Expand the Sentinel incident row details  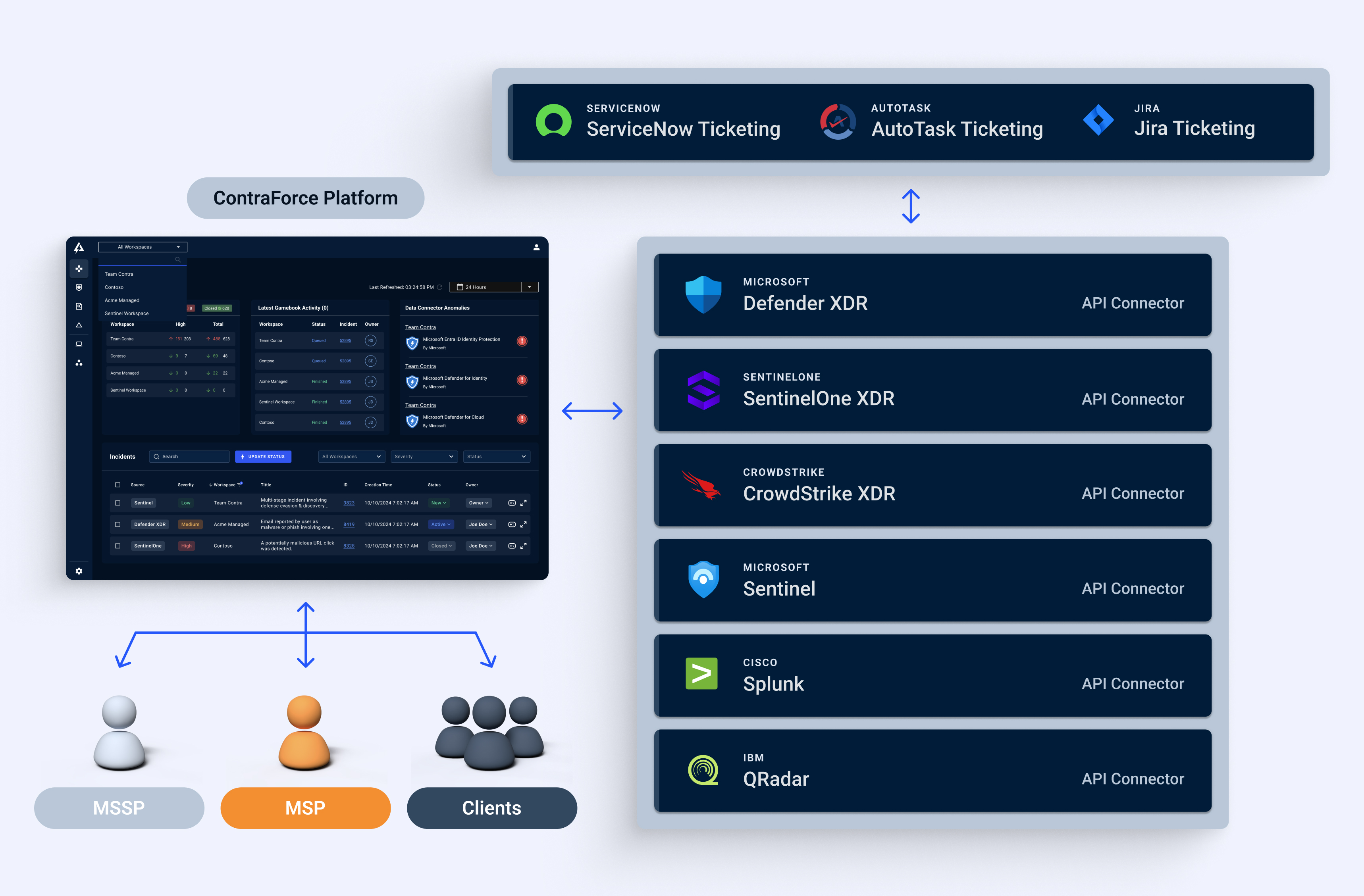[523, 503]
